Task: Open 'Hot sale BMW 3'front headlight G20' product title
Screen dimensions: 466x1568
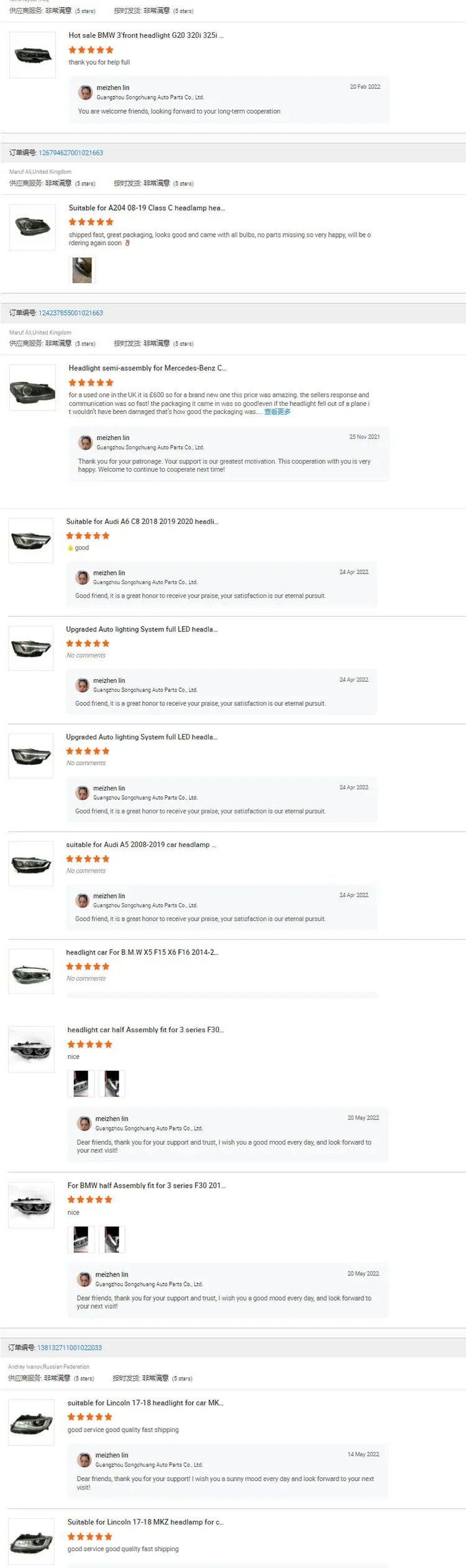Action: click(x=146, y=35)
